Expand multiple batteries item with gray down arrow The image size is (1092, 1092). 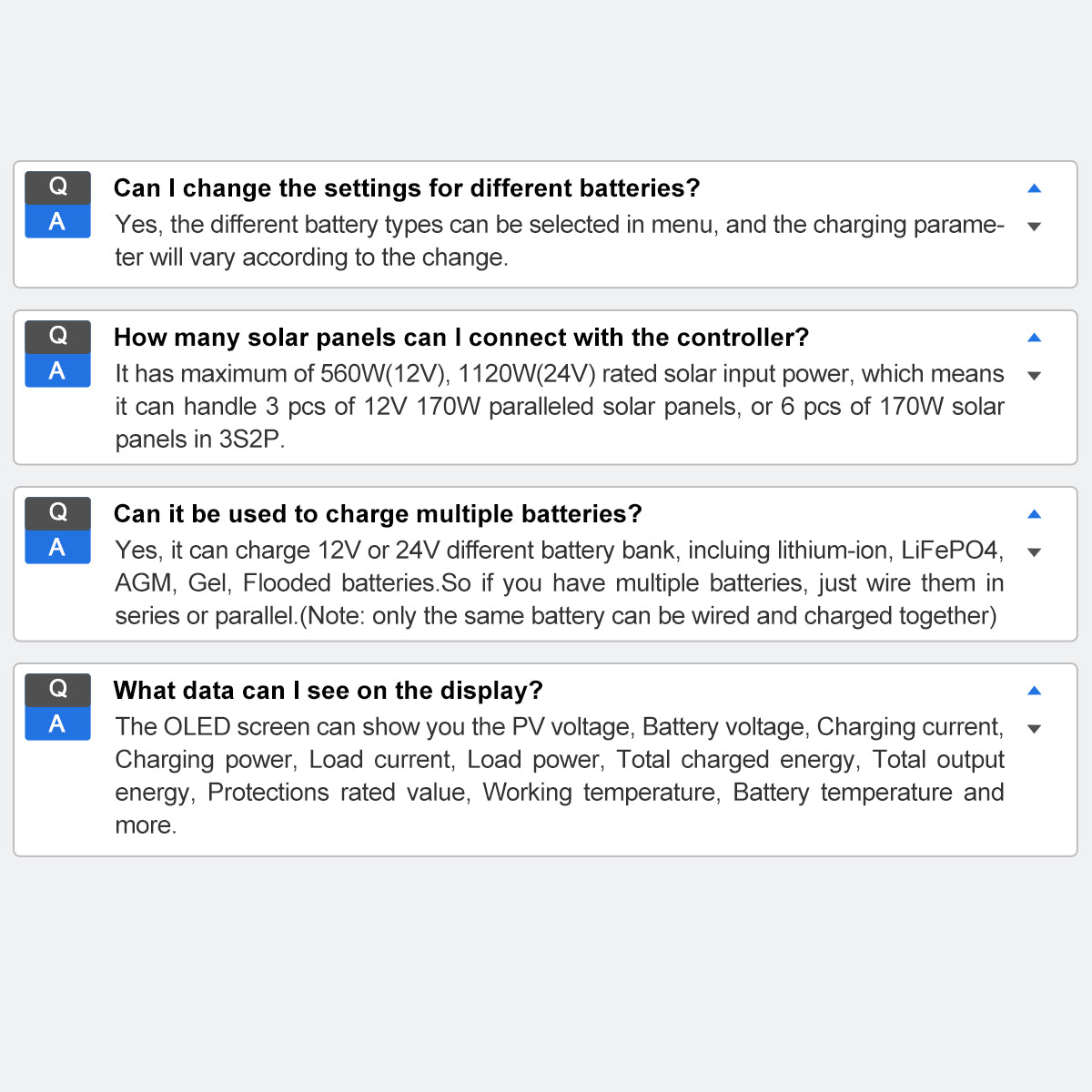pos(1034,552)
